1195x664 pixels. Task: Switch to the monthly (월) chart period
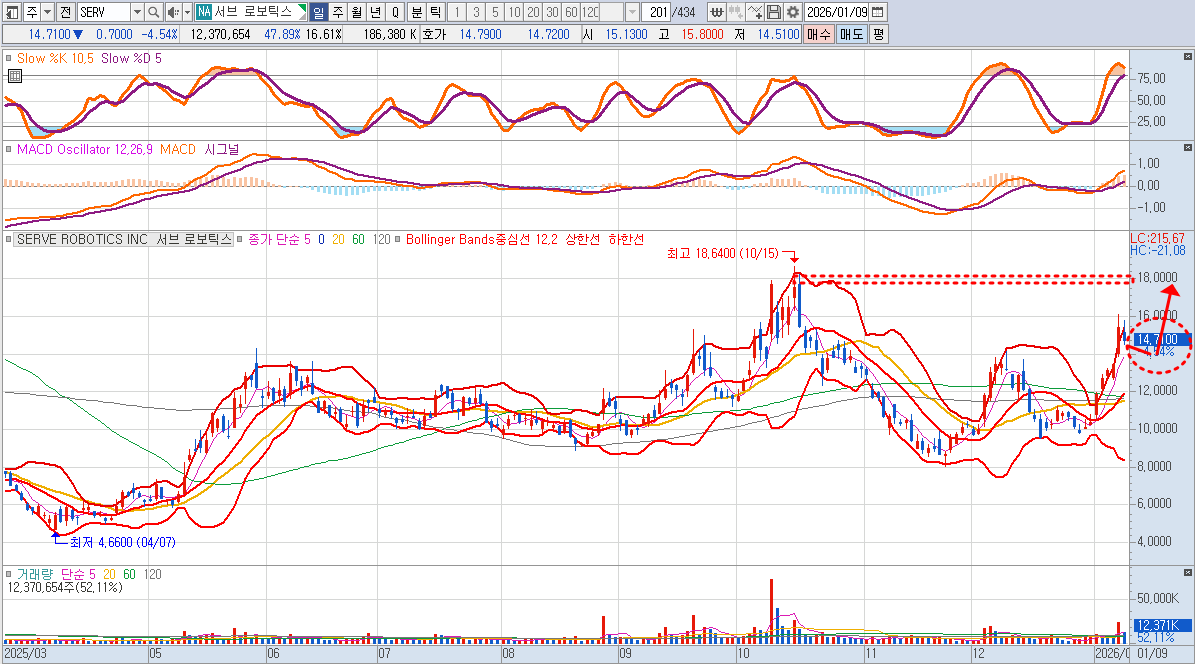pos(356,12)
